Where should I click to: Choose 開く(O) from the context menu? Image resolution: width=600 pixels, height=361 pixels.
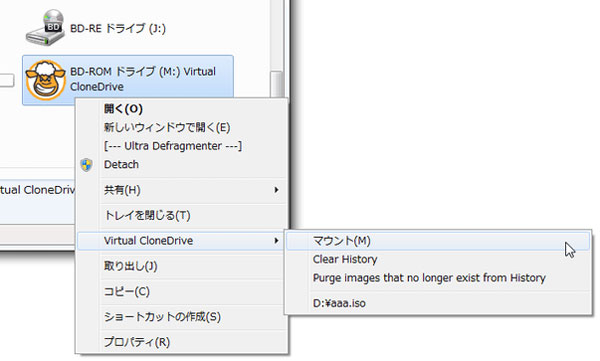[x=182, y=109]
